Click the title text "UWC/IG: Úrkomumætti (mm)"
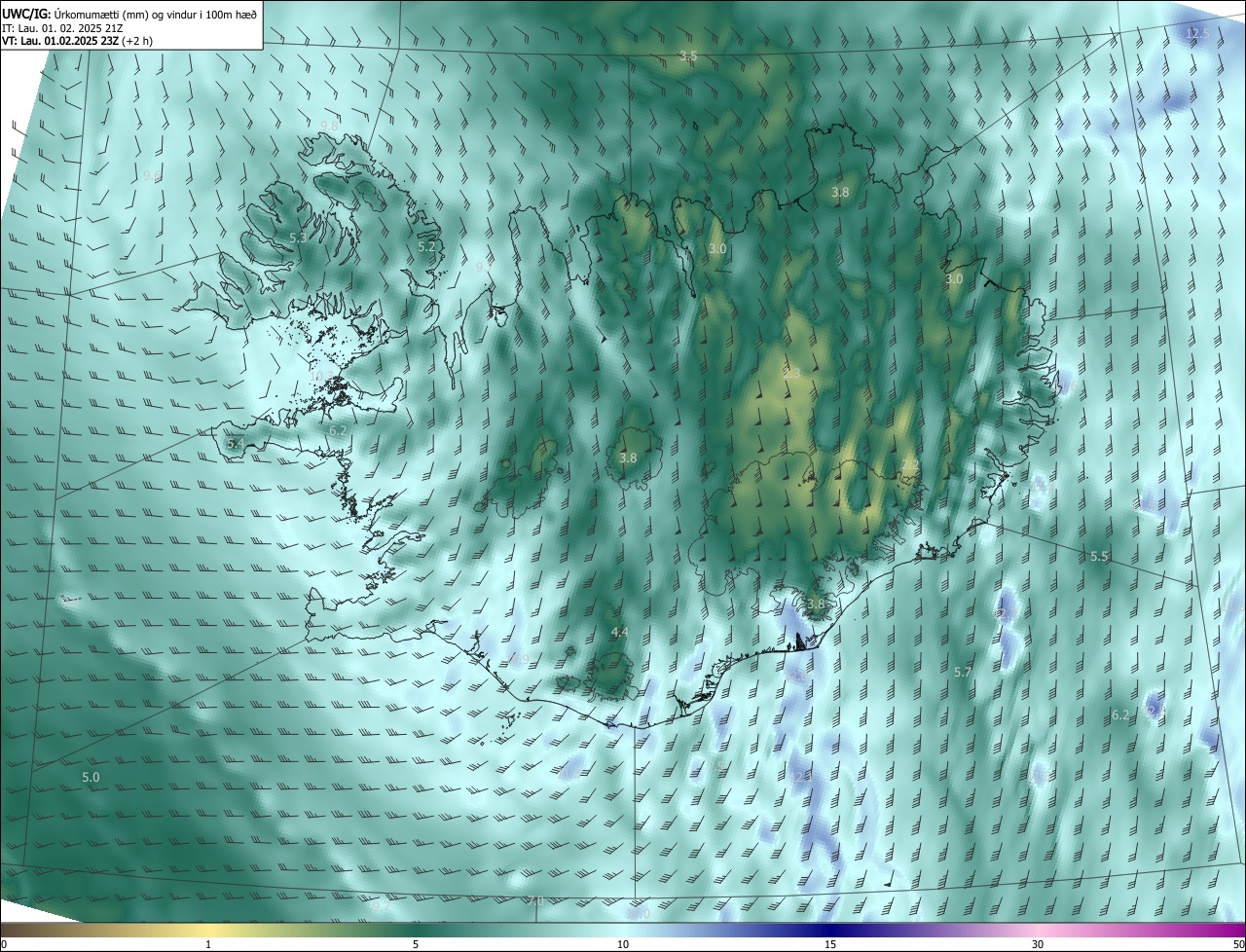 pyautogui.click(x=73, y=13)
